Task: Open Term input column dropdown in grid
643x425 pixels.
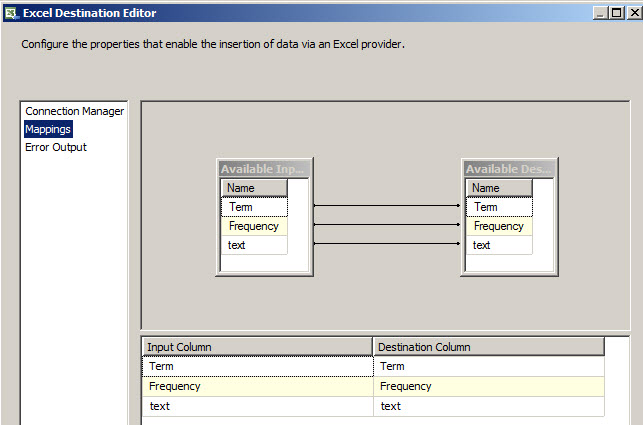Action: click(x=257, y=367)
